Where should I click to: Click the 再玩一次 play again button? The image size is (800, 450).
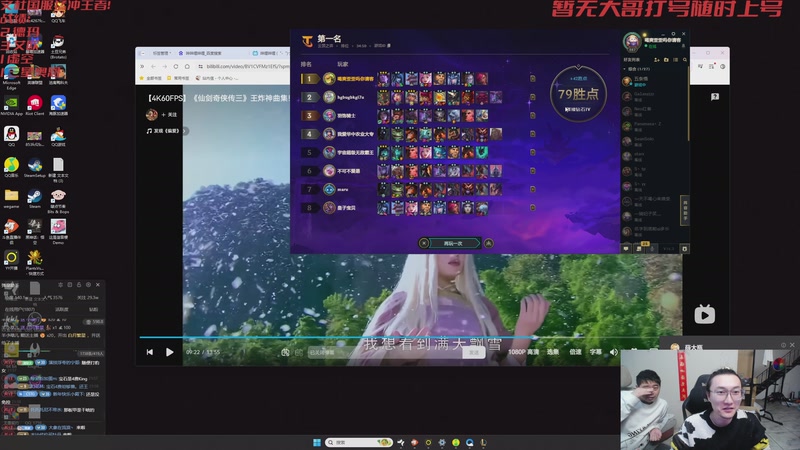[x=453, y=243]
